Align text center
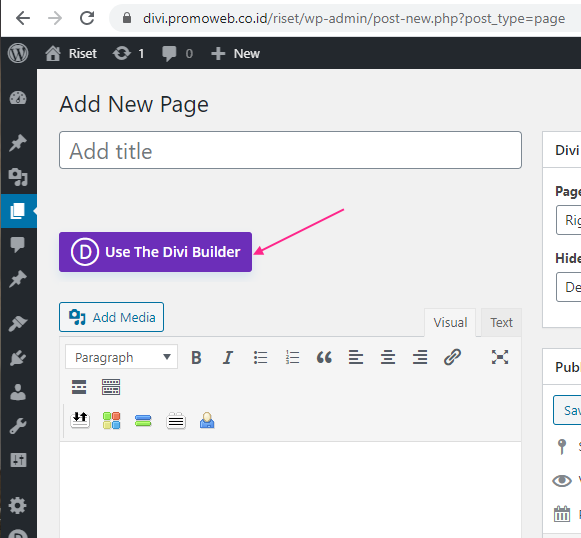 tap(388, 358)
